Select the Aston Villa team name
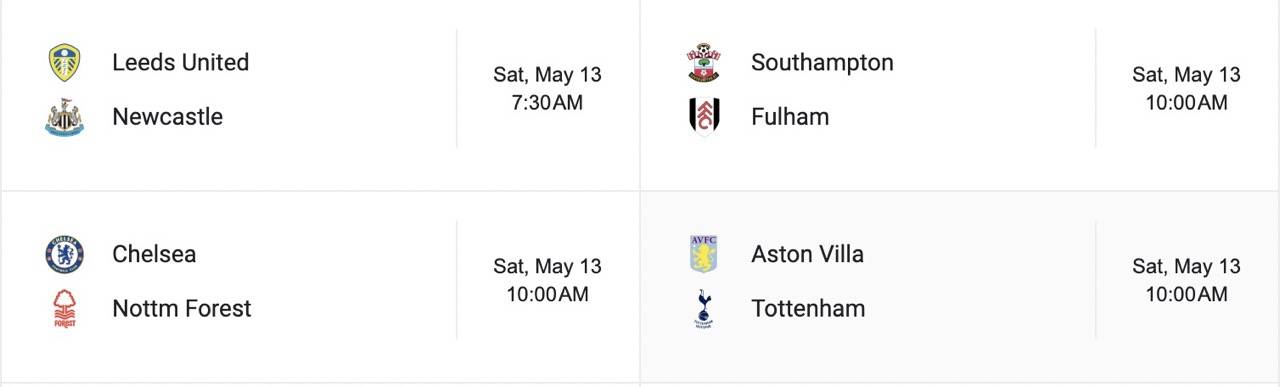Screen dimensions: 1280x387 [807, 254]
